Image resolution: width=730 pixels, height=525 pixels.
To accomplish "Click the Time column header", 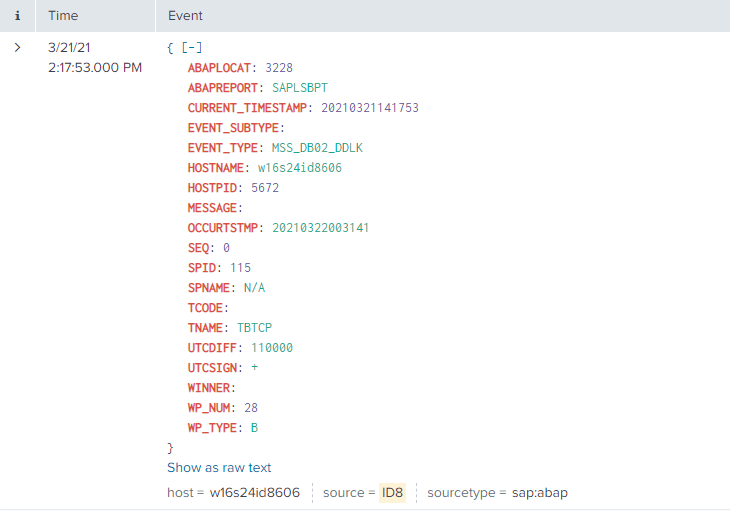I will click(x=63, y=16).
